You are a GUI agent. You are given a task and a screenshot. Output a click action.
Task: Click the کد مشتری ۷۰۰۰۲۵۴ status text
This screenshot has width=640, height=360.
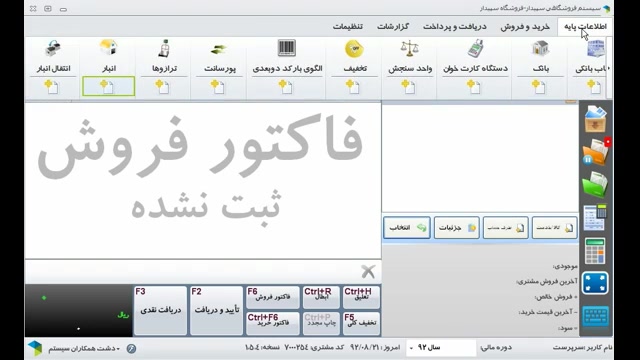click(x=314, y=347)
